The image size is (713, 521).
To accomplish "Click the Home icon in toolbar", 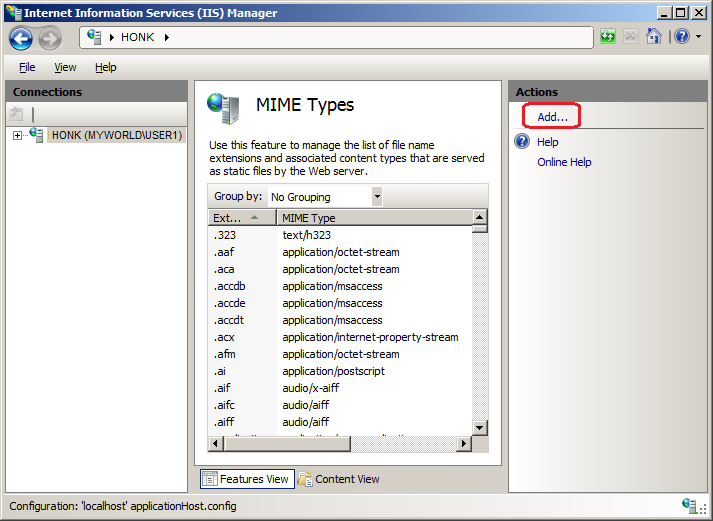I will (654, 37).
